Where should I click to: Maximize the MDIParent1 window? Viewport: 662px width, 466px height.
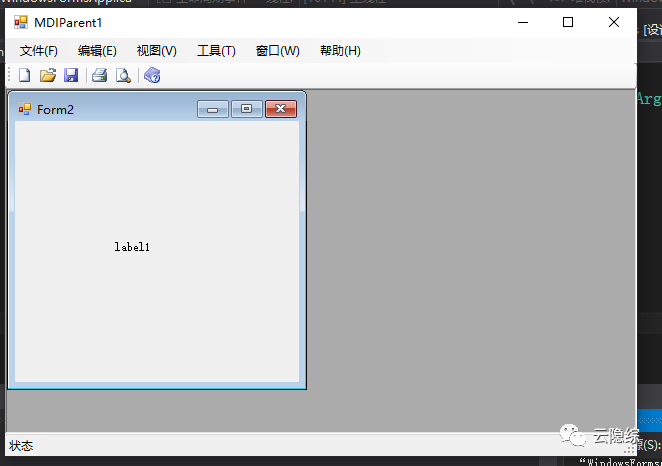(568, 22)
